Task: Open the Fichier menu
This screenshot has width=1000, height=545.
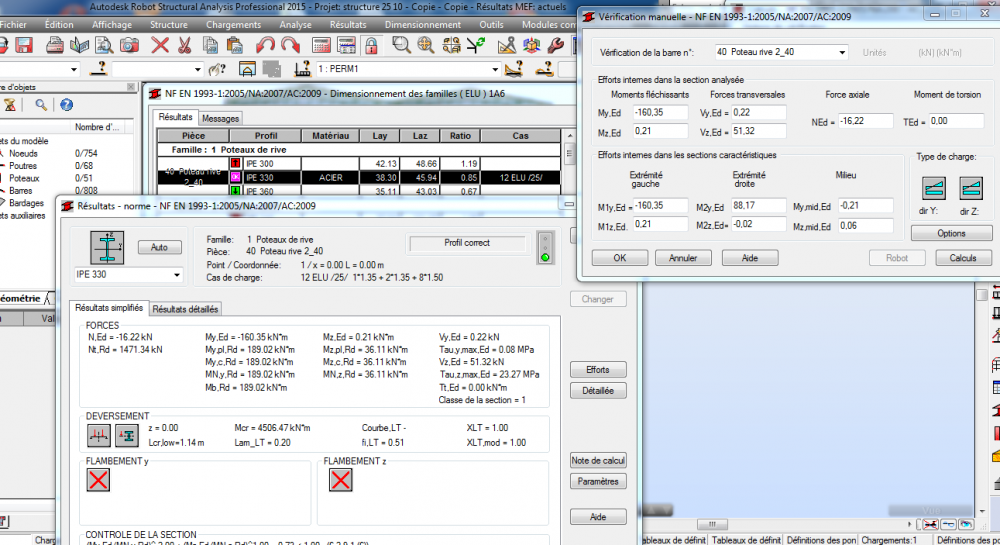Action: point(13,25)
